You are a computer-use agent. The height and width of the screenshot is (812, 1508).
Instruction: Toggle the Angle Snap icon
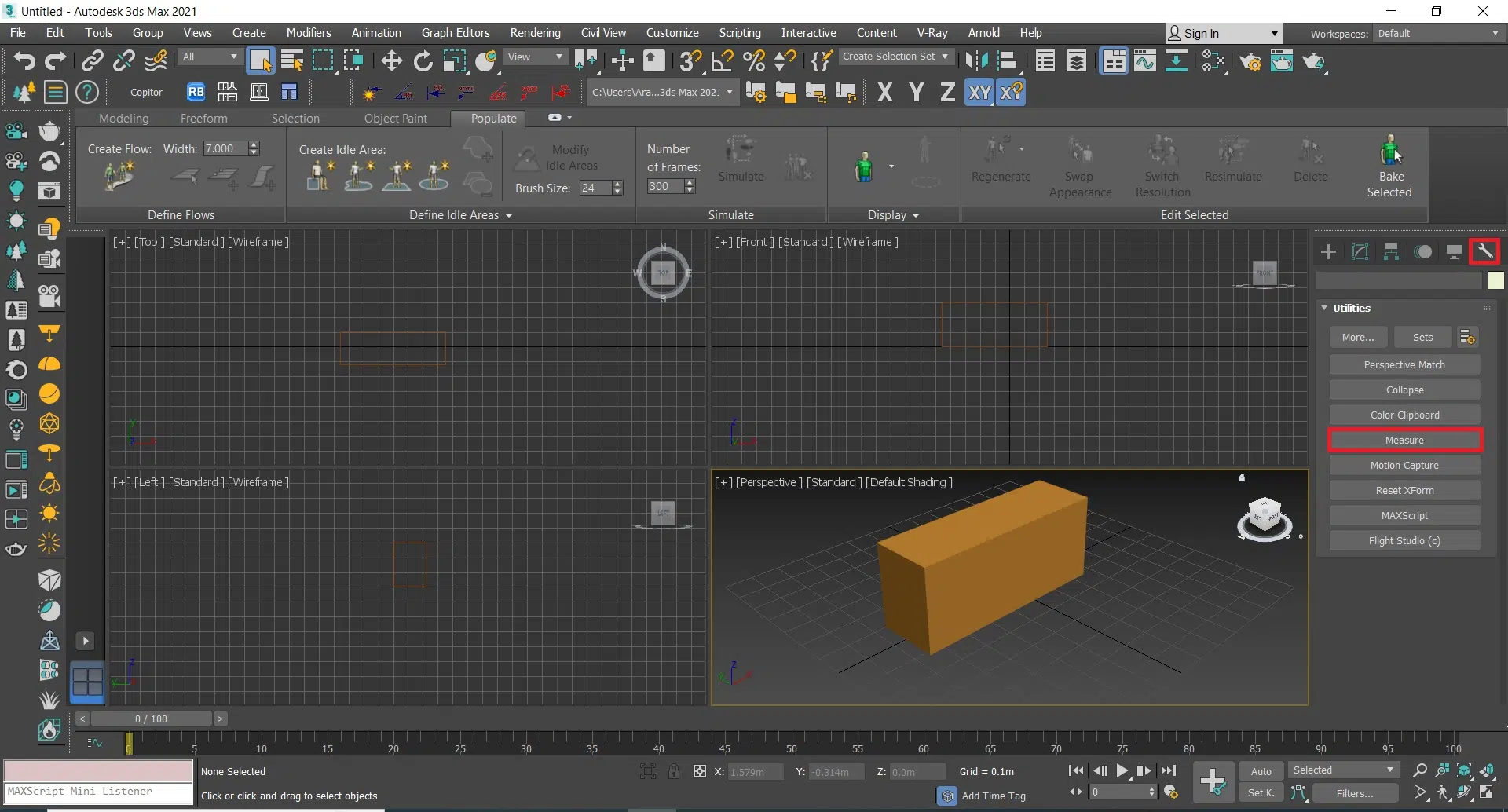pos(722,60)
